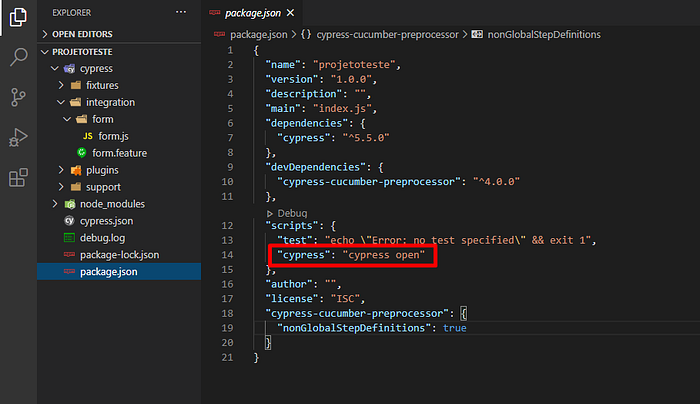Open package-lock.json in the file tree
700x404 pixels.
[x=119, y=255]
